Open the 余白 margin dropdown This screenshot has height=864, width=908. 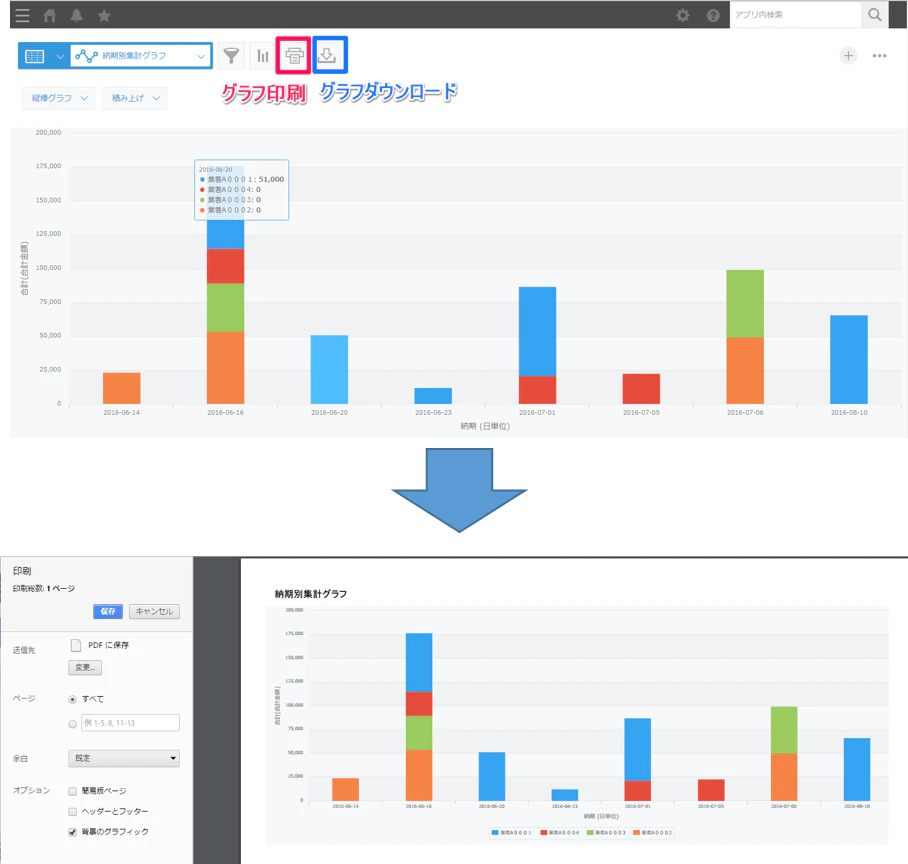[124, 758]
